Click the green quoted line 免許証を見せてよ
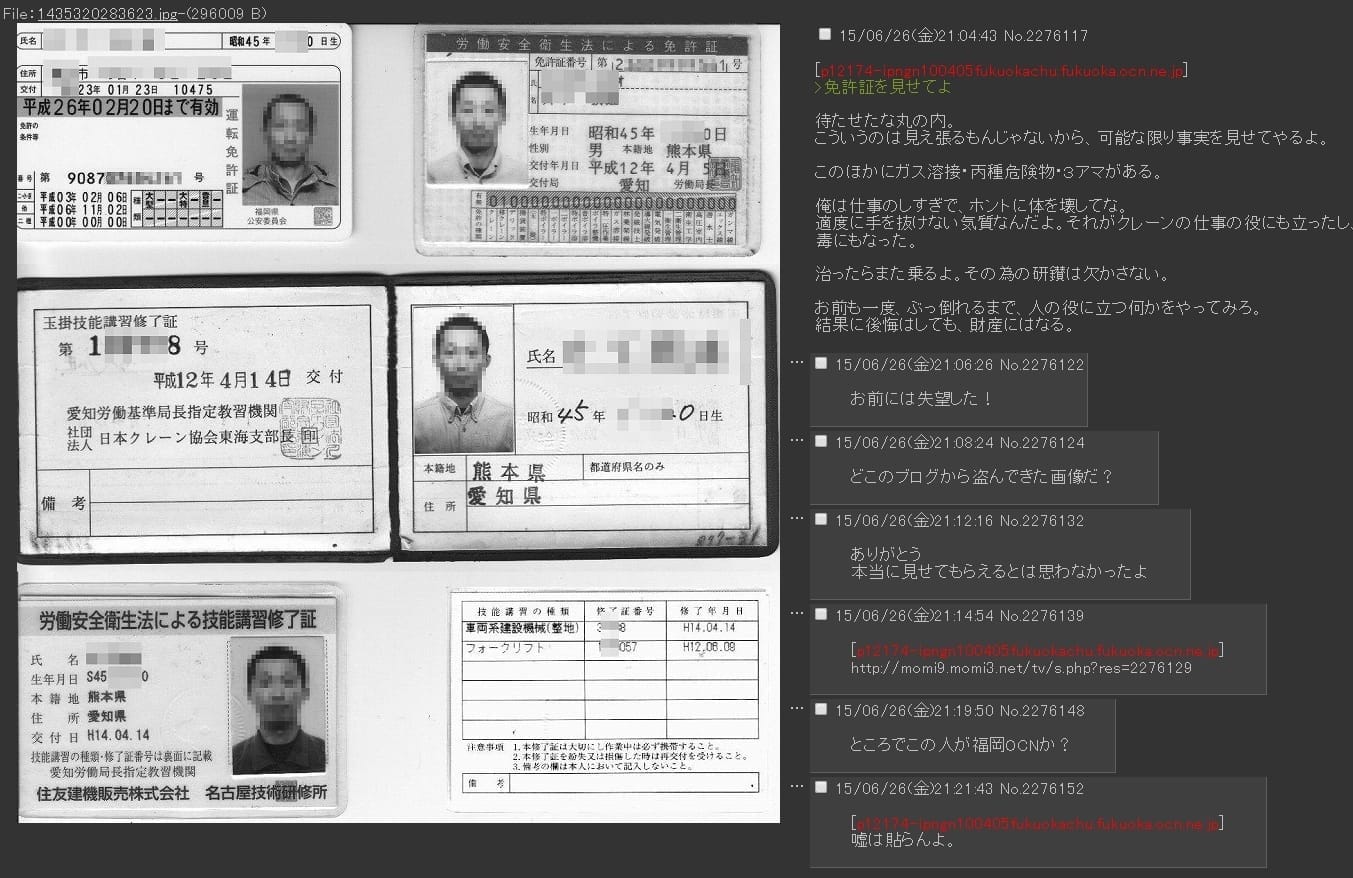This screenshot has width=1353, height=878. [884, 87]
